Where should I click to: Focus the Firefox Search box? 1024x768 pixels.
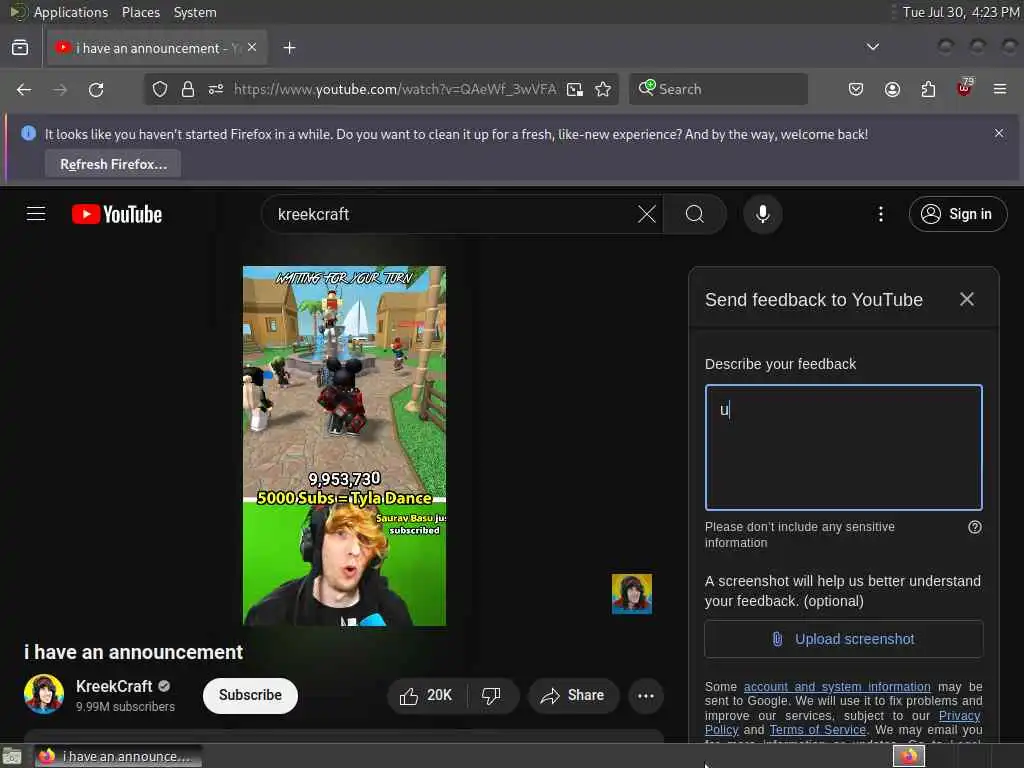tap(718, 89)
